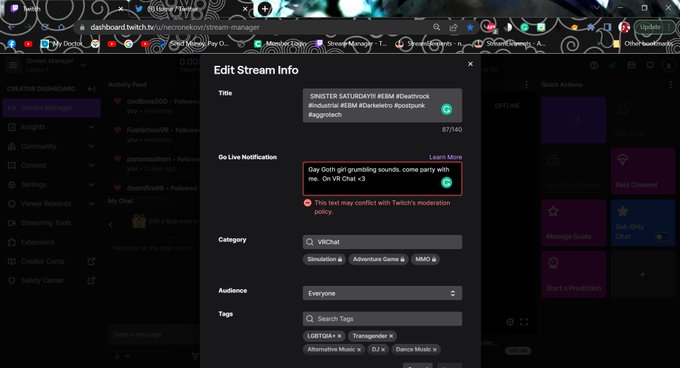Screen dimensions: 680x368
Task: Open the Grammarly extension in the toolbar
Action: [x=524, y=27]
